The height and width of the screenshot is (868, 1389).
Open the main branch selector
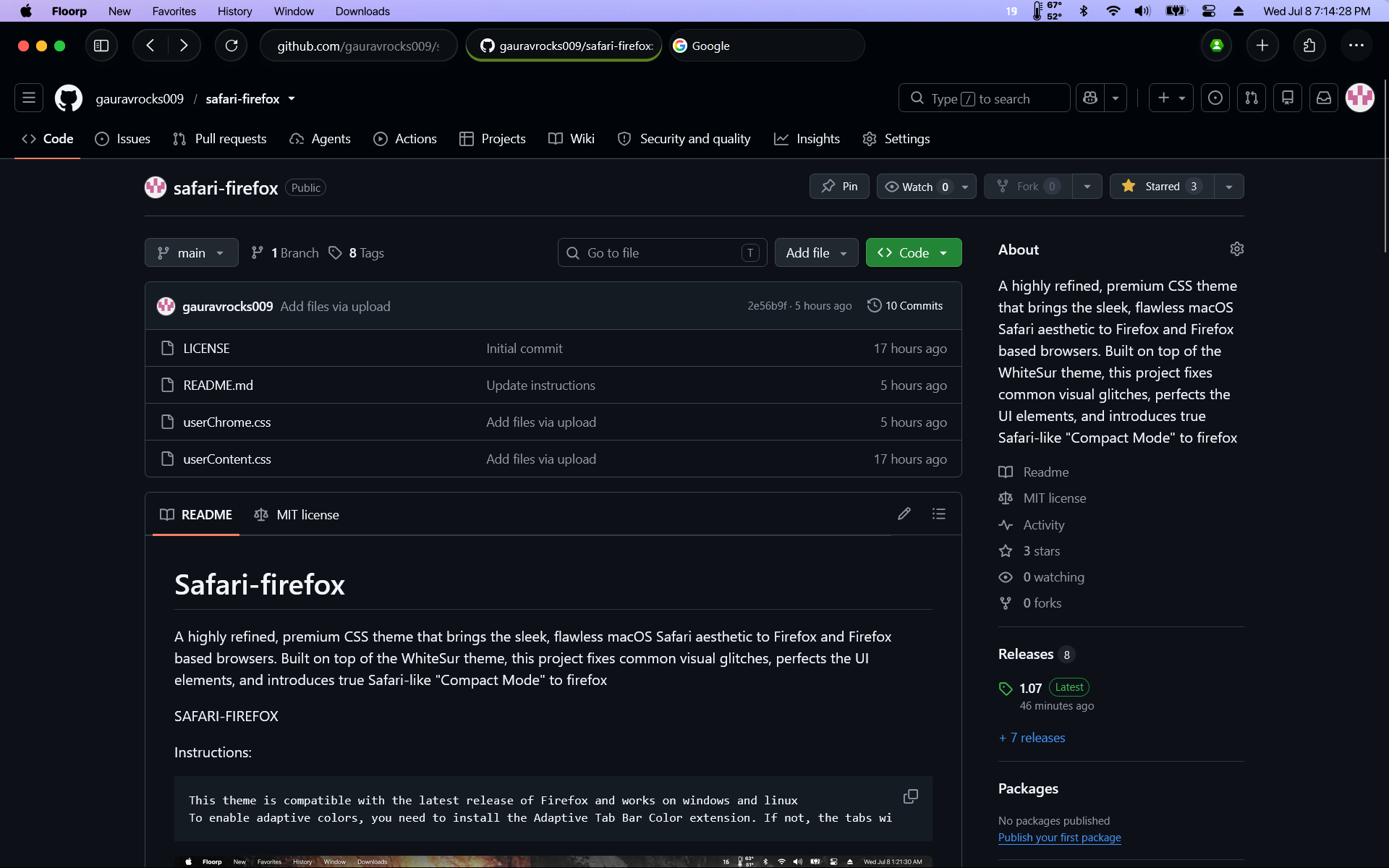pyautogui.click(x=191, y=252)
